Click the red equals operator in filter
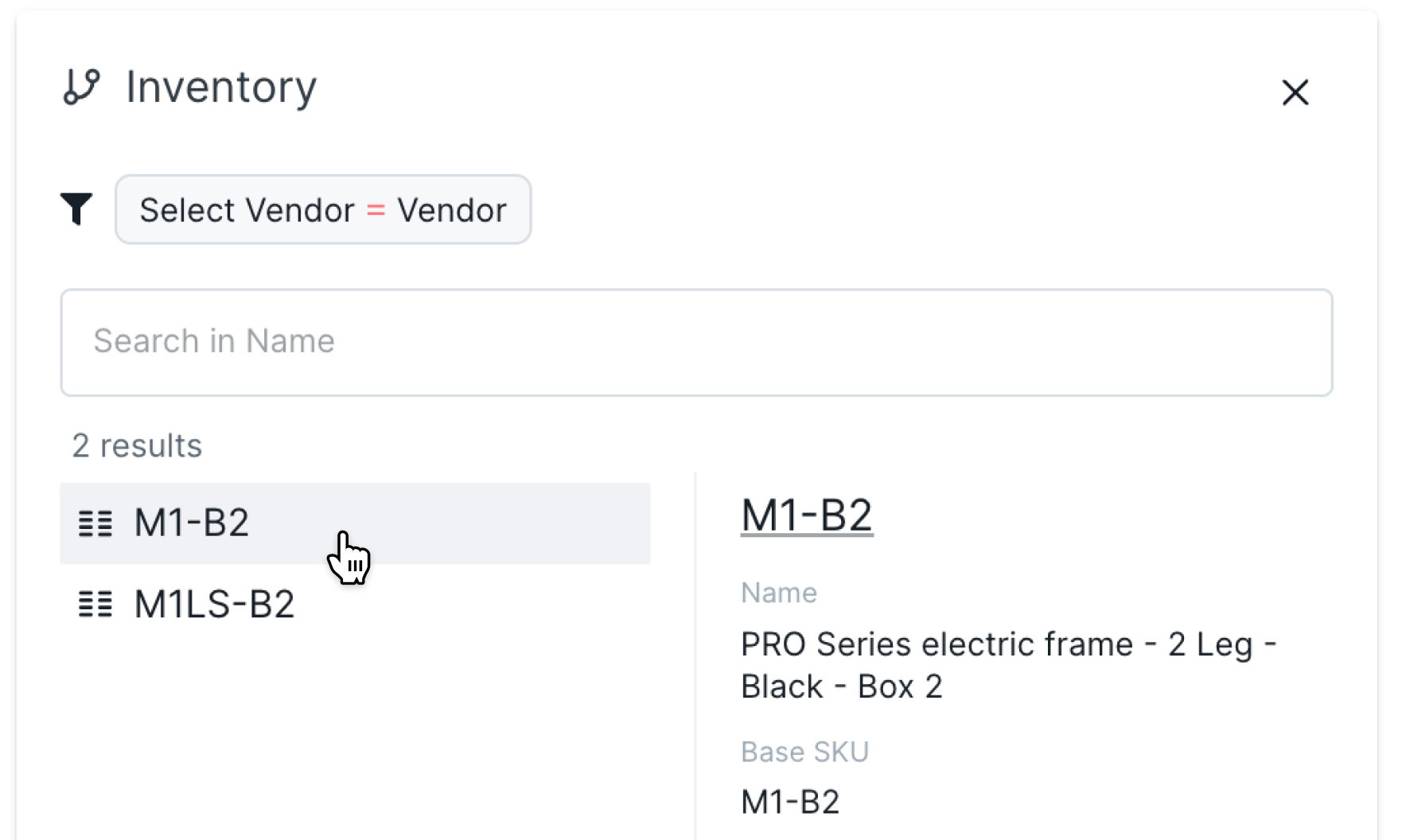Image resolution: width=1402 pixels, height=840 pixels. [x=376, y=211]
